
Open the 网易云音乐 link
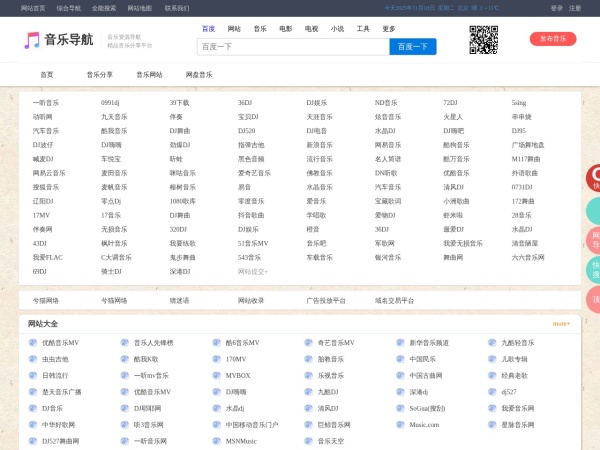49,173
